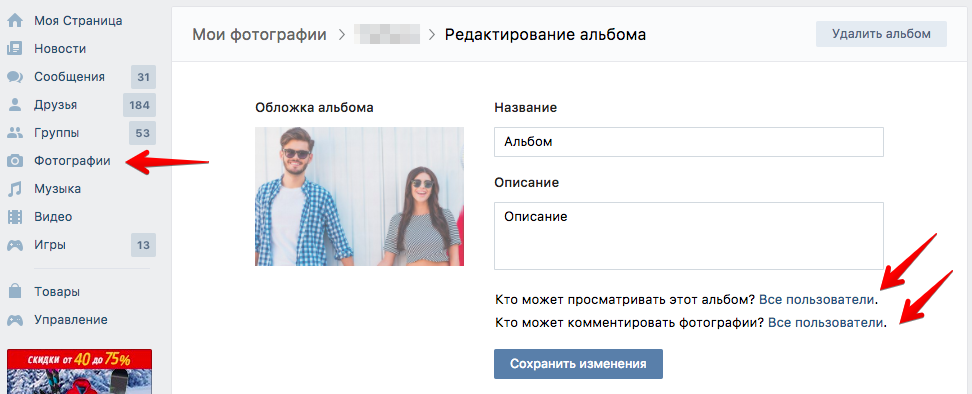Open Музыка in the left menu
The height and width of the screenshot is (394, 972).
tap(58, 189)
